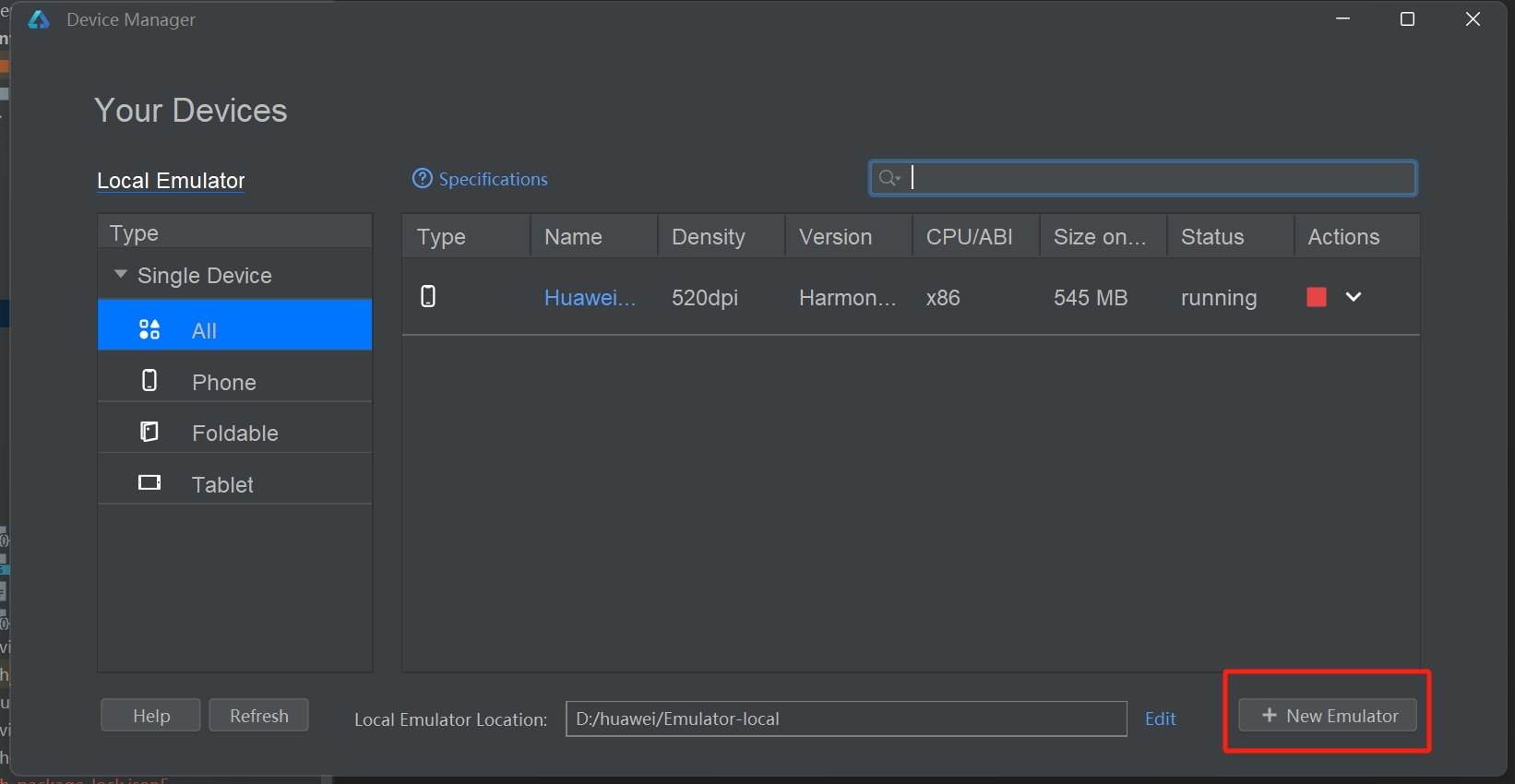Click the Device Manager app logo icon
Screen dimensions: 1515x784
point(39,19)
